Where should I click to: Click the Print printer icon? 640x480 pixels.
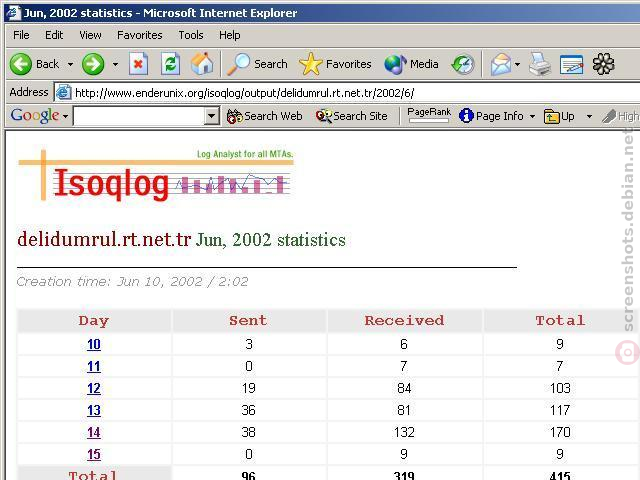point(540,64)
